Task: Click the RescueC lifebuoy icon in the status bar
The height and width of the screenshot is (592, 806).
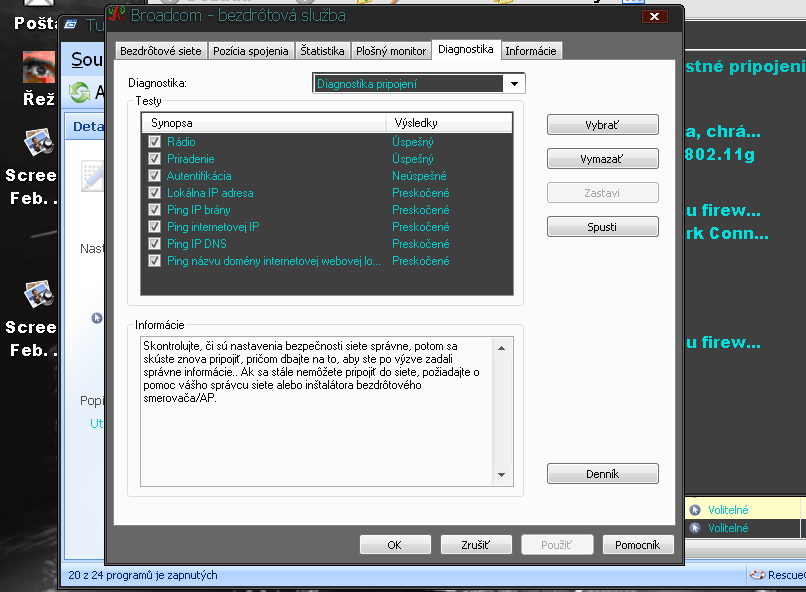Action: pyautogui.click(x=757, y=575)
